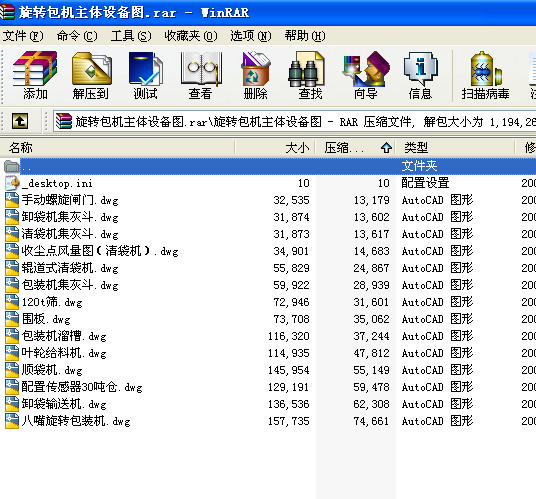The height and width of the screenshot is (499, 536).
Task: Select file 八嘴旋转包装机.dwg name
Action: (x=76, y=421)
